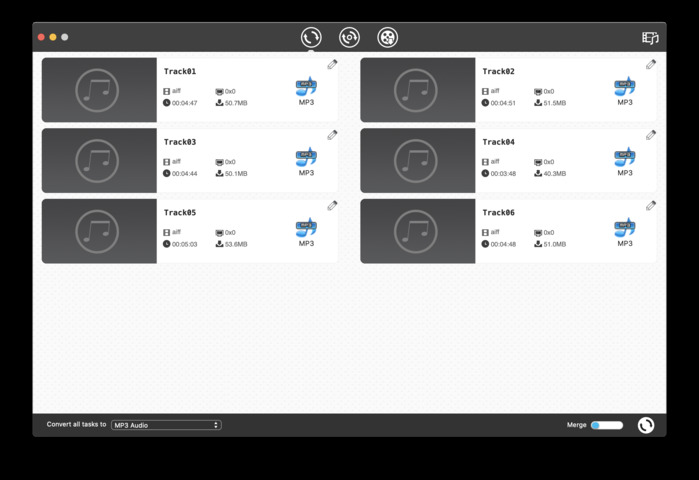
Task: Switch to the Download tab icon in the toolbar
Action: point(349,37)
